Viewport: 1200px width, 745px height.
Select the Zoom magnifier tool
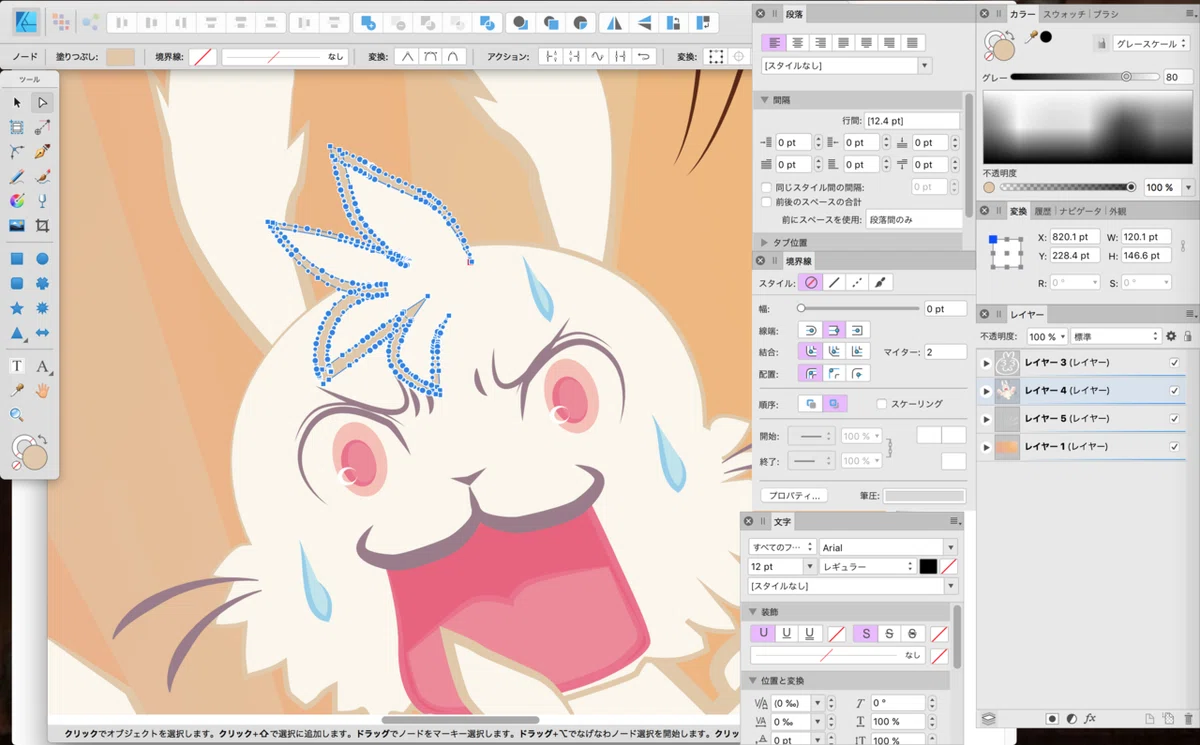pyautogui.click(x=17, y=414)
